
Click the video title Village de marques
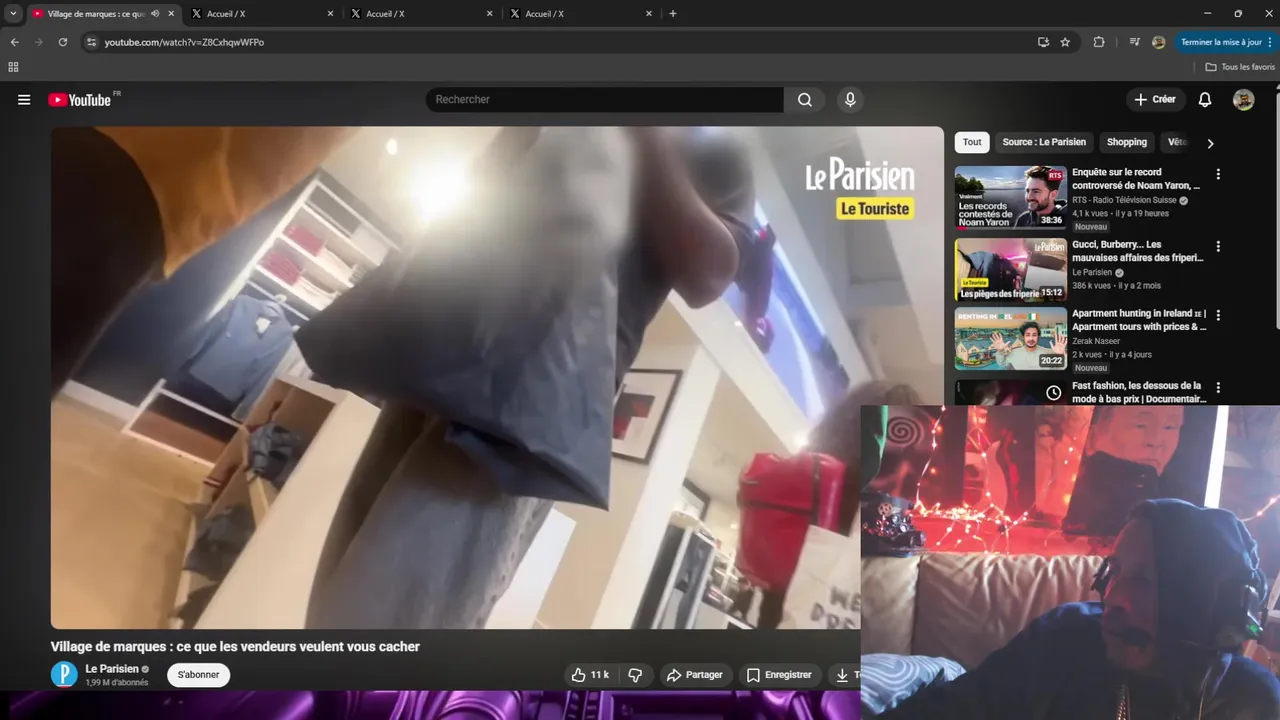pyautogui.click(x=235, y=647)
